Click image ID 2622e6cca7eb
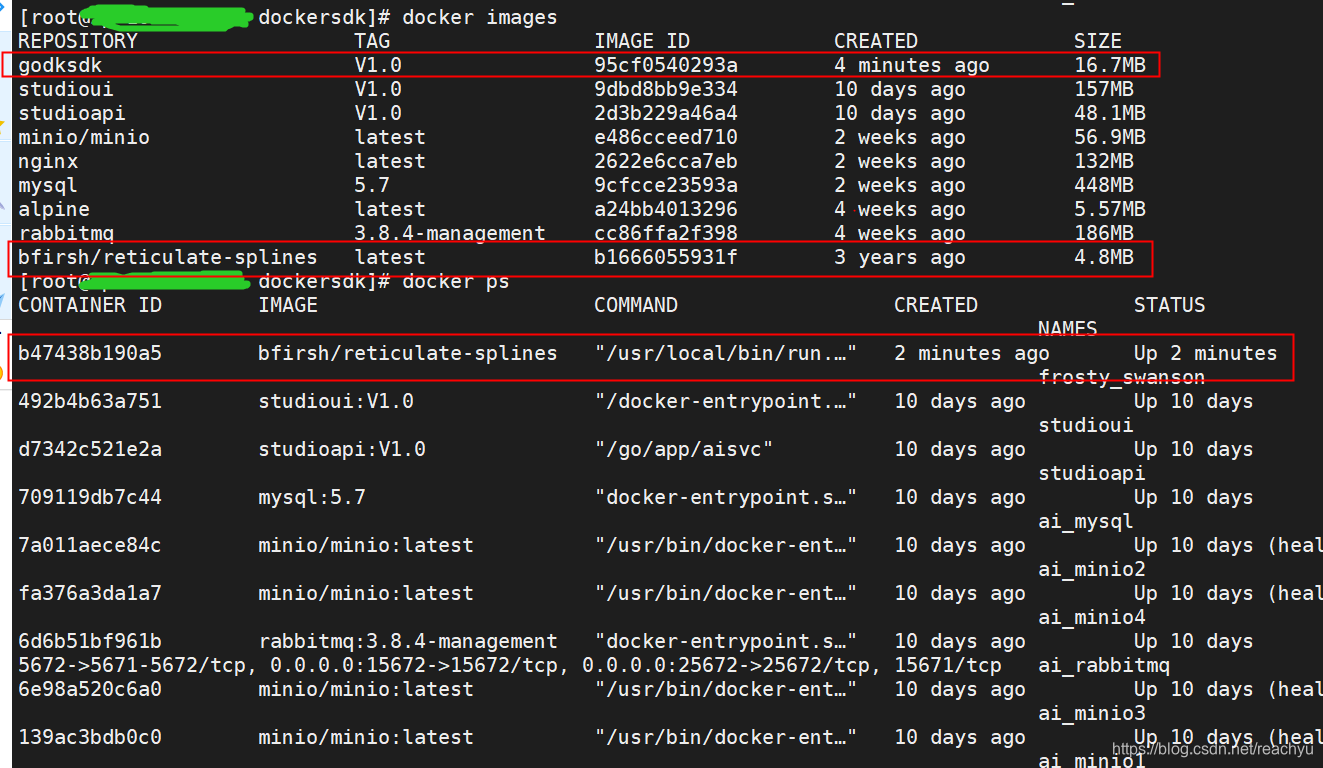Image resolution: width=1323 pixels, height=768 pixels. point(666,161)
